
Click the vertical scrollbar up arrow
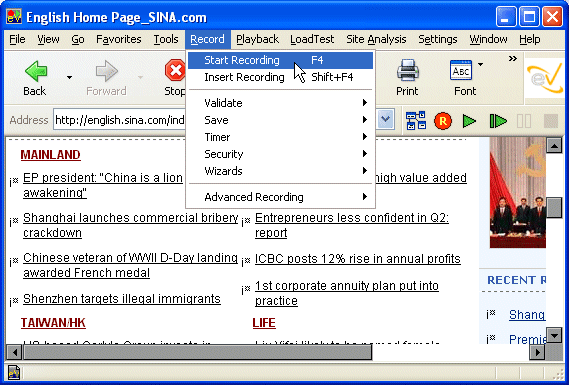554,146
